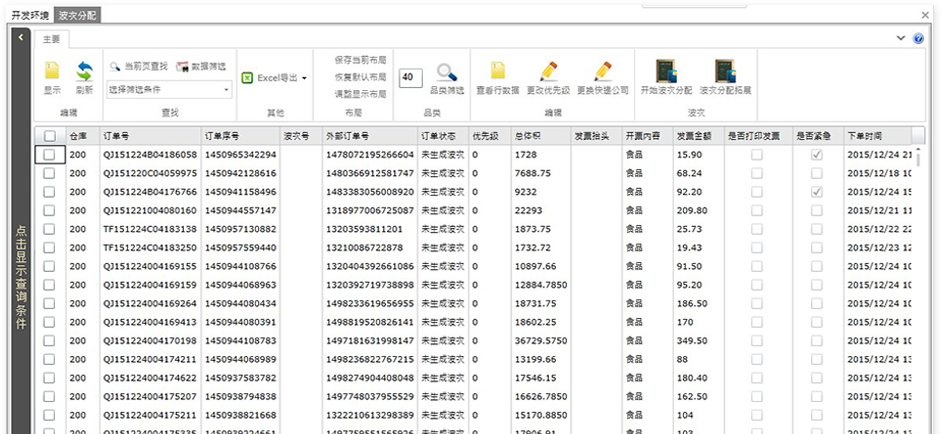
Task: Click the 总体积 column header
Action: click(540, 136)
